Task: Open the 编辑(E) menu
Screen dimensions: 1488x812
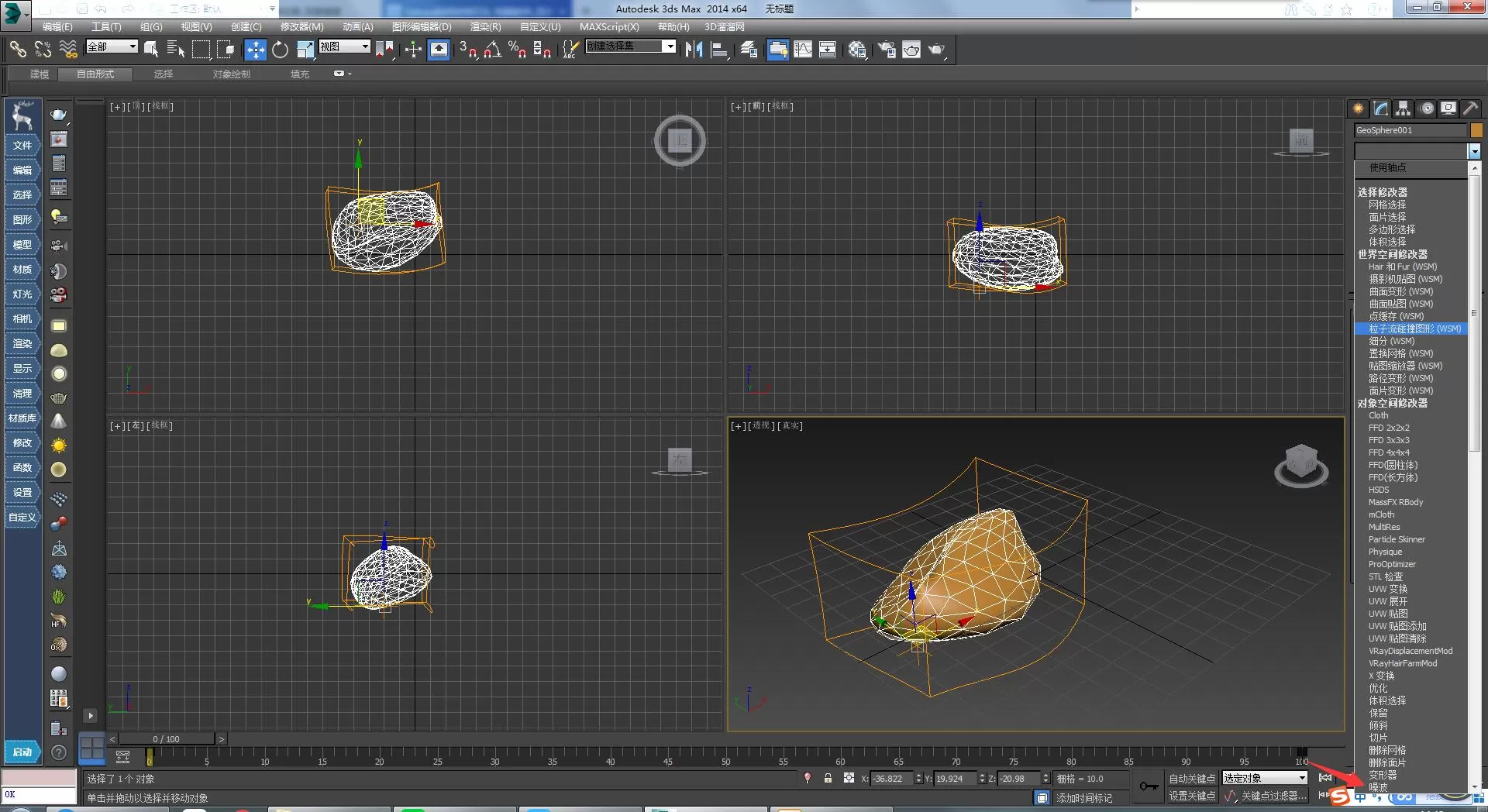Action: pyautogui.click(x=57, y=26)
